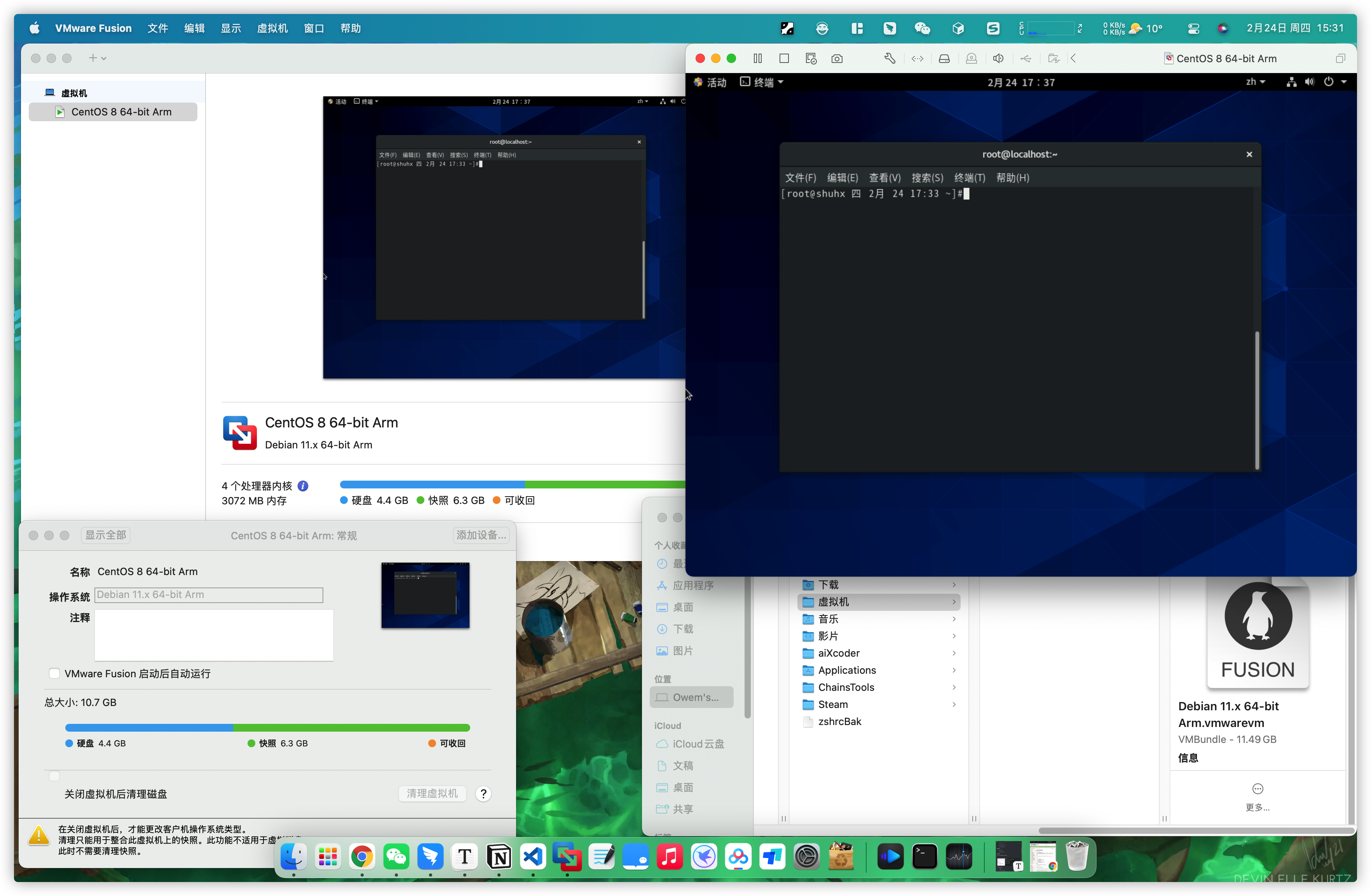Open the 查看(V) menu in the terminal
This screenshot has height=896, width=1371.
click(x=884, y=178)
